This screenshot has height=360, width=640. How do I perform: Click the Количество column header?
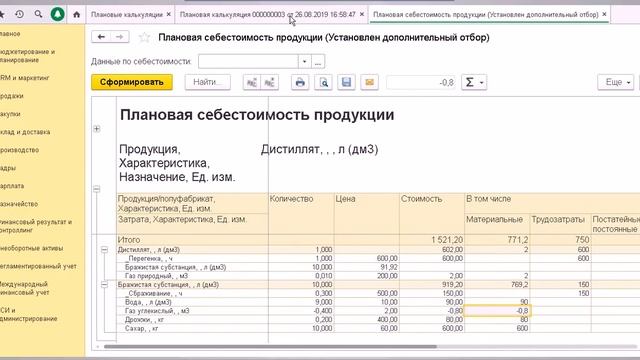291,199
